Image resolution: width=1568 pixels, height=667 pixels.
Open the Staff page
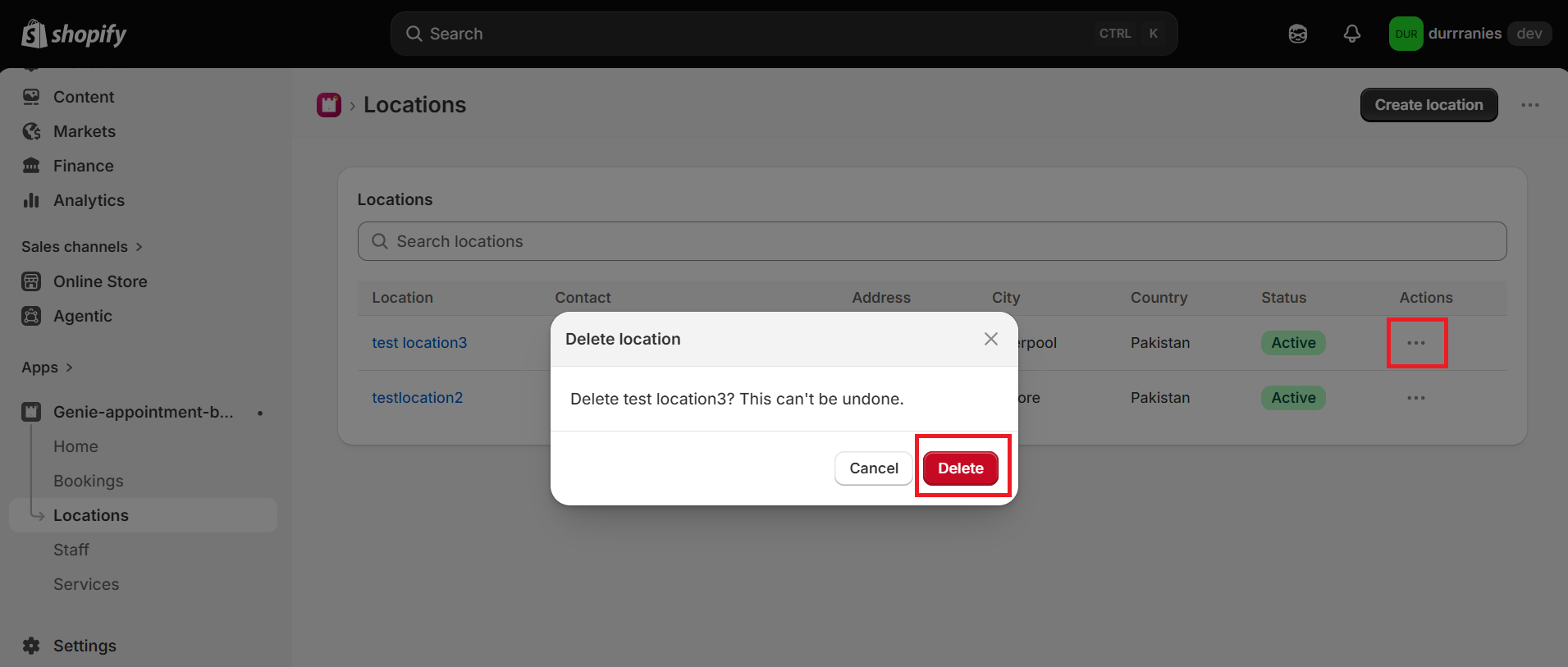tap(71, 550)
